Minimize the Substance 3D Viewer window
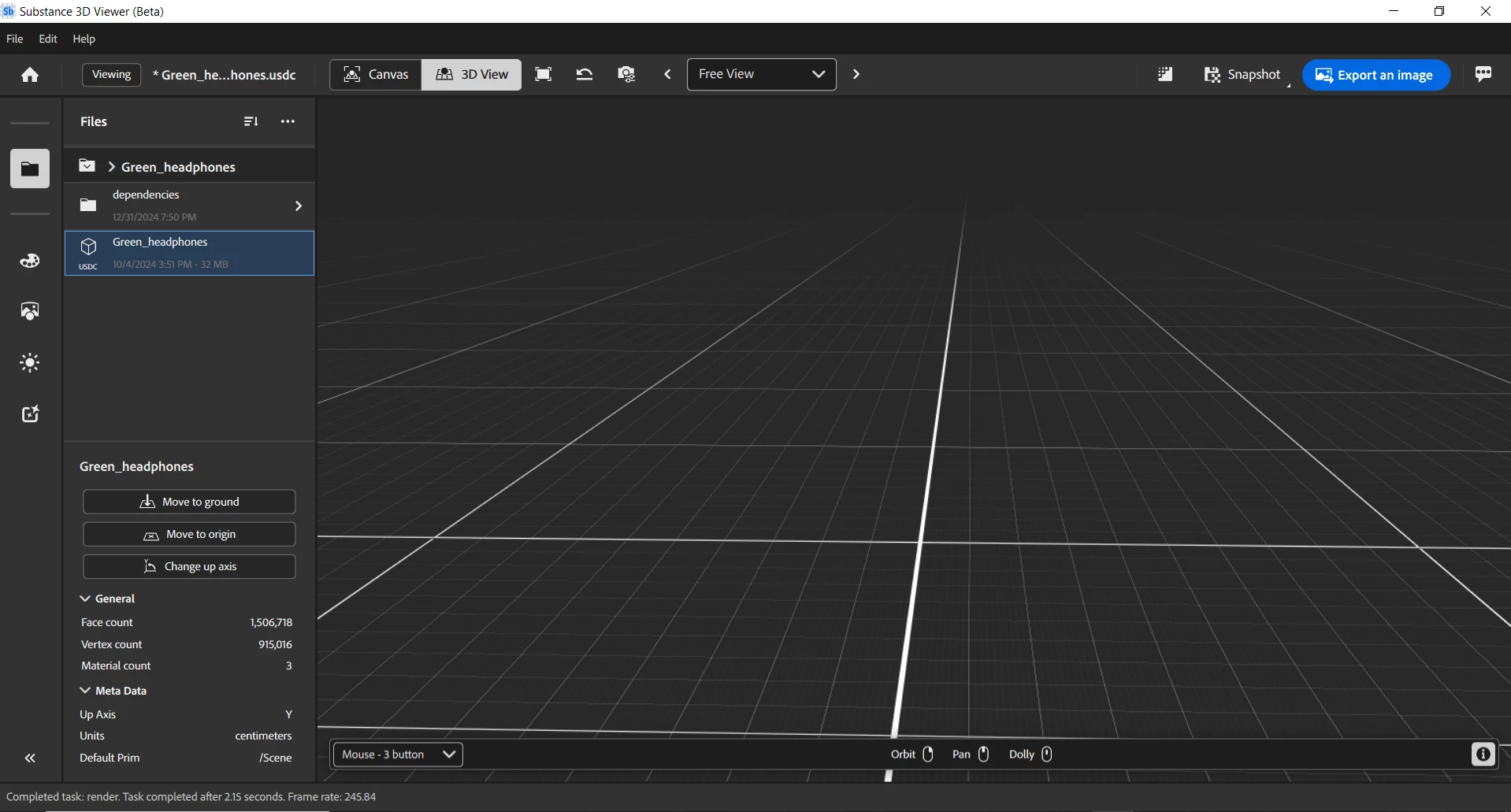Image resolution: width=1511 pixels, height=812 pixels. (x=1394, y=11)
